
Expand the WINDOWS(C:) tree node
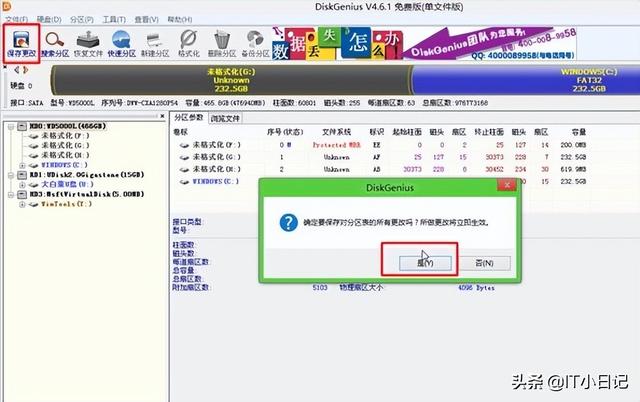pyautogui.click(x=22, y=165)
